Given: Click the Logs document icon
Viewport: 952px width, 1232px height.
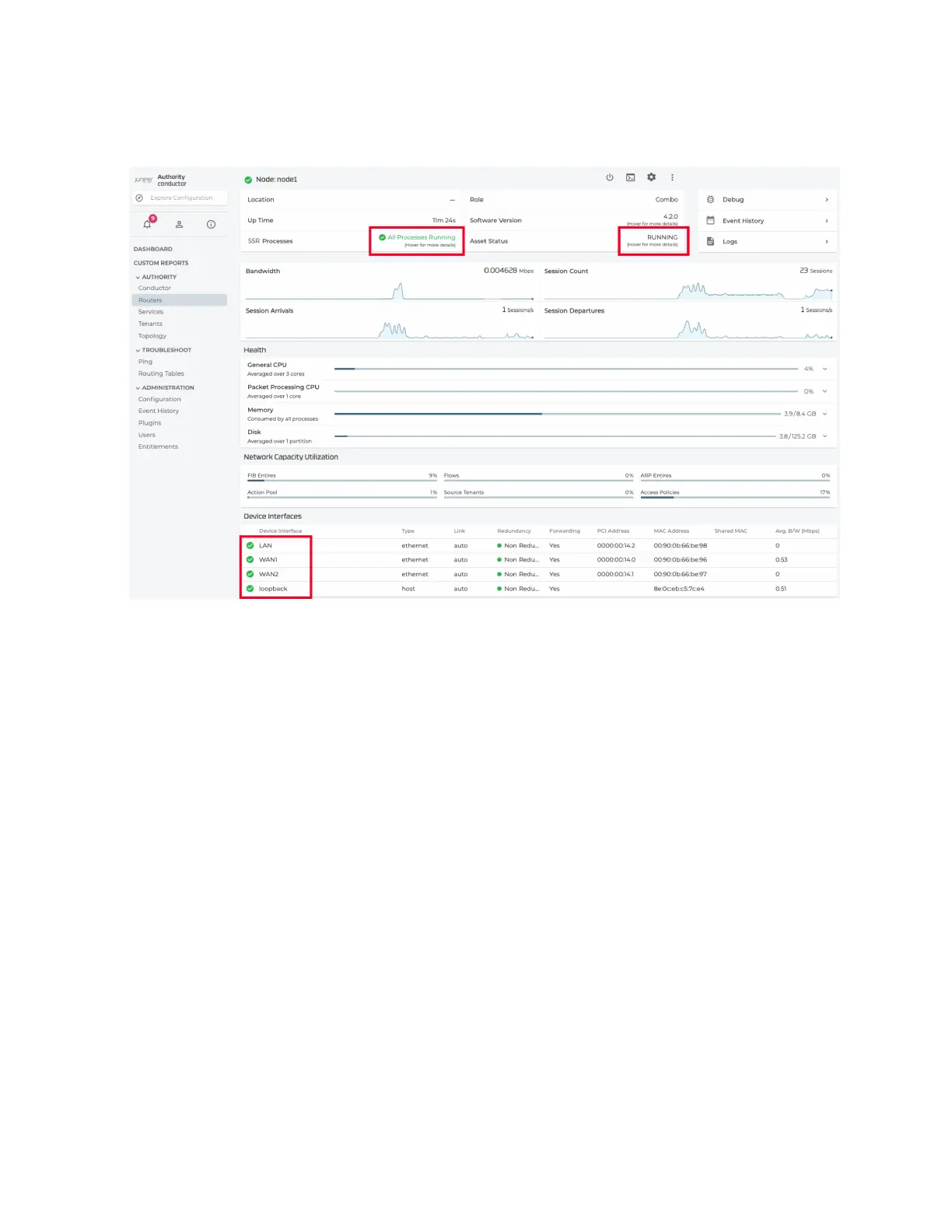Looking at the screenshot, I should (710, 241).
